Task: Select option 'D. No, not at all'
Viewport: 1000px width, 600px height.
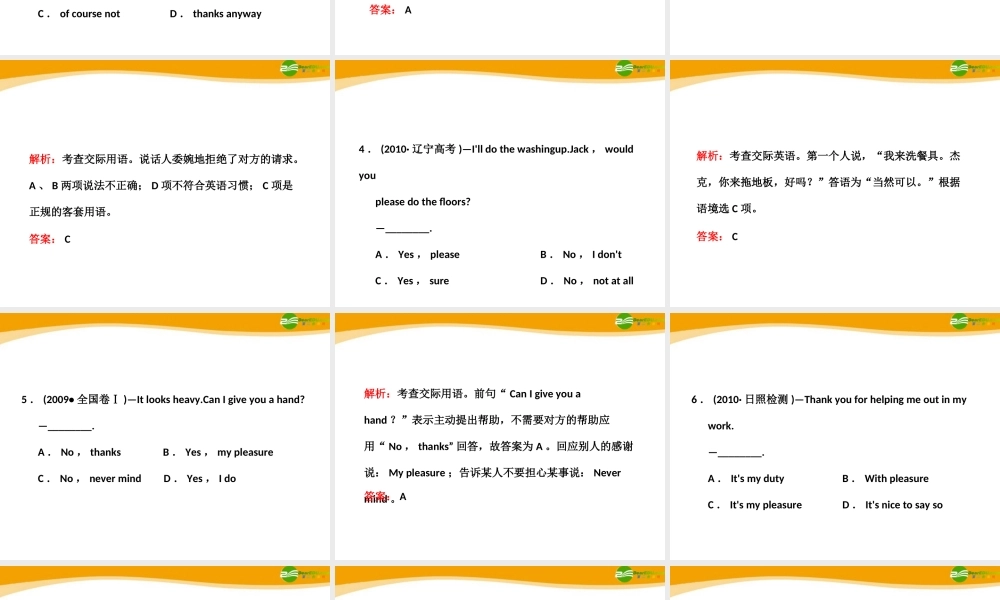Action: (587, 281)
